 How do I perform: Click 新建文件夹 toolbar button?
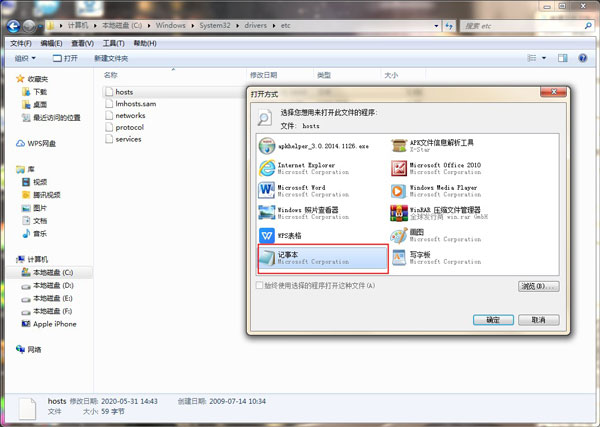click(111, 58)
